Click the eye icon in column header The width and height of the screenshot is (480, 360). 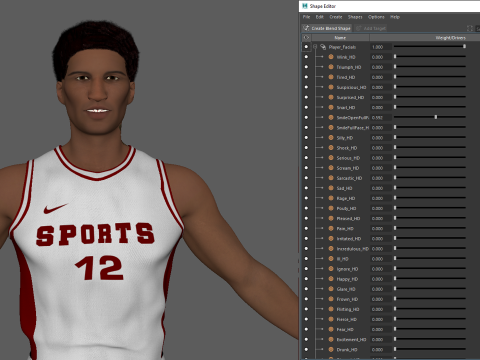point(306,38)
